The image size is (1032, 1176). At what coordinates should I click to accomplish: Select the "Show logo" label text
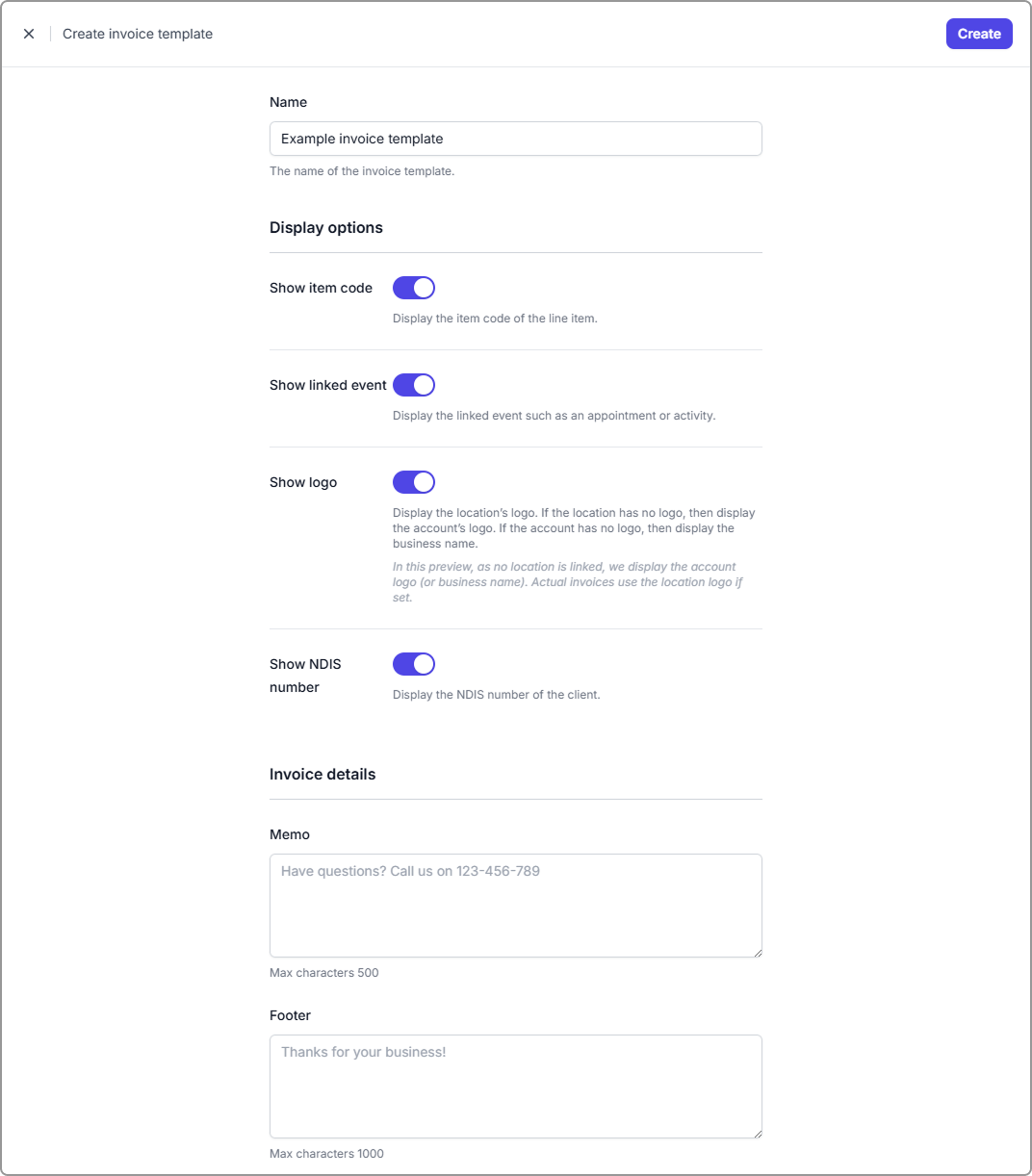click(303, 482)
